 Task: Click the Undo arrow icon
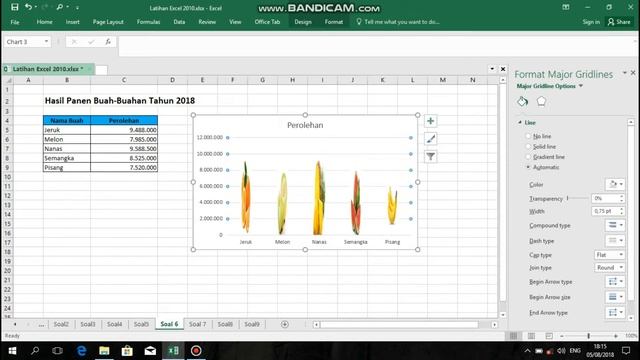tap(28, 7)
